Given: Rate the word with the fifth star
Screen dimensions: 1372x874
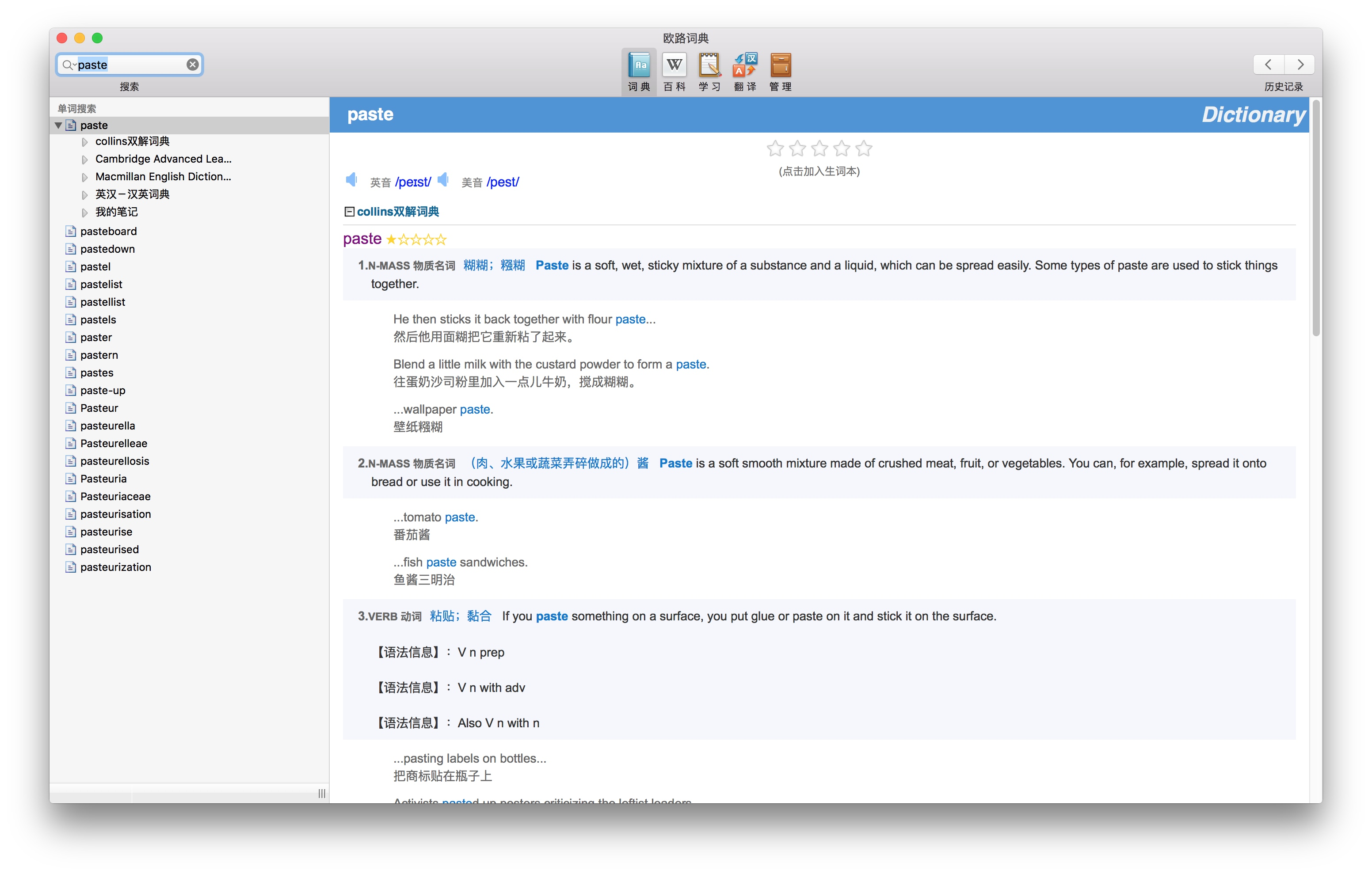Looking at the screenshot, I should coord(864,149).
